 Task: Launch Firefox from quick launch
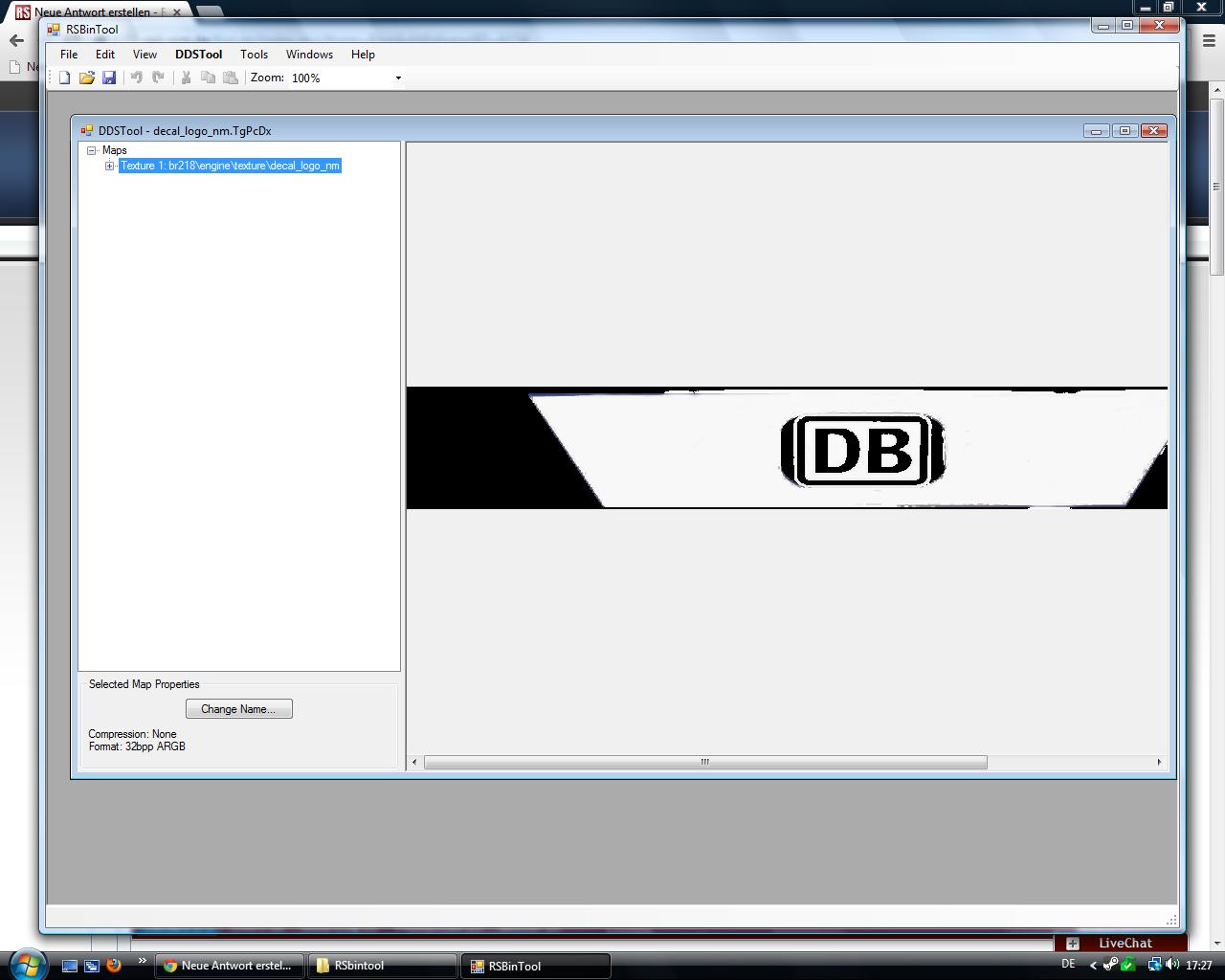(x=114, y=966)
